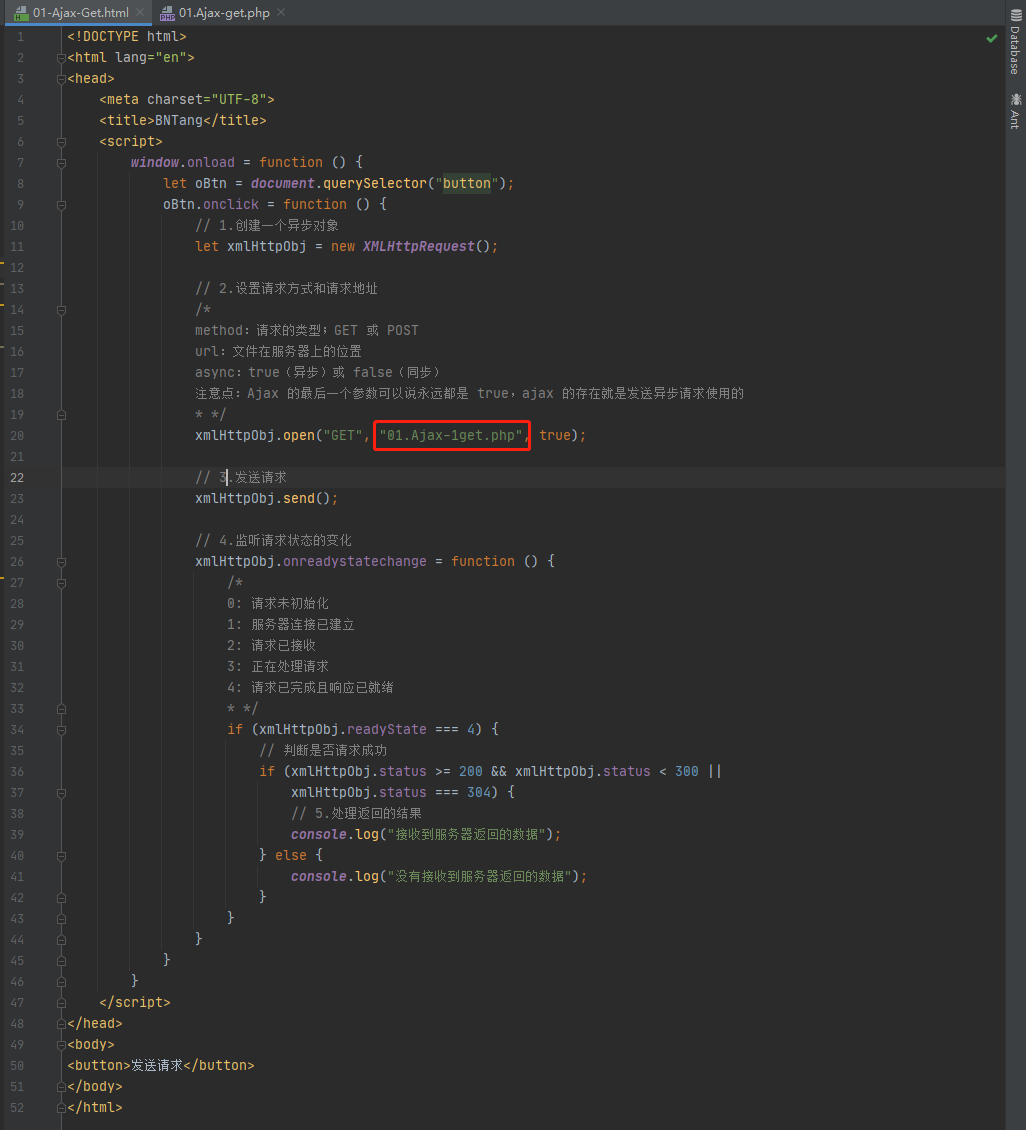This screenshot has height=1130, width=1026.
Task: Collapse the html lang="en" block on line 2
Action: point(61,58)
